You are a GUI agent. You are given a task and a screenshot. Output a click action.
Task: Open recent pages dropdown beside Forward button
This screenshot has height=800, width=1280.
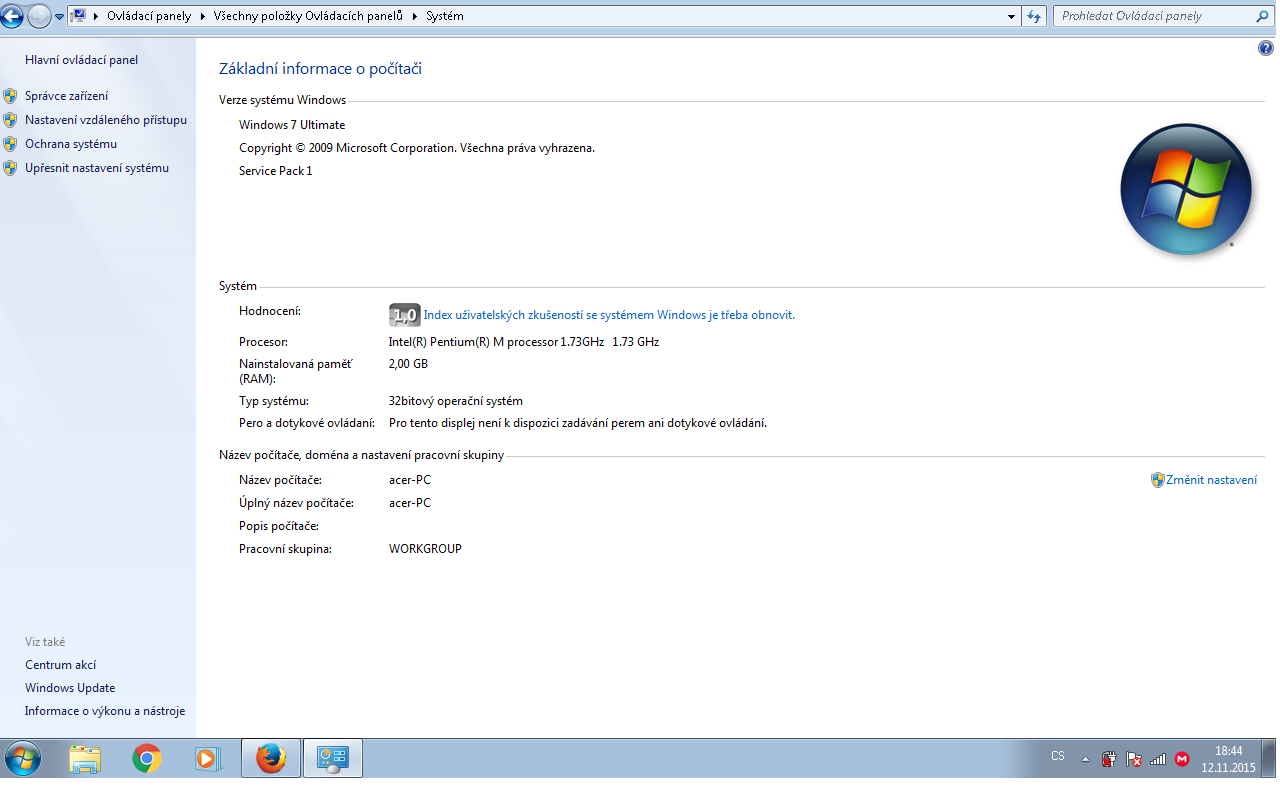click(59, 16)
